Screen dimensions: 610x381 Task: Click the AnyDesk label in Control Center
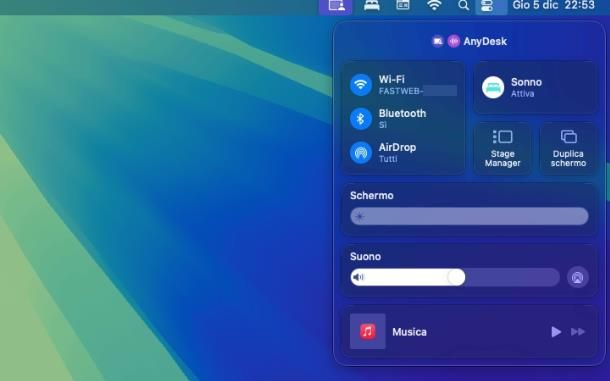tap(485, 41)
